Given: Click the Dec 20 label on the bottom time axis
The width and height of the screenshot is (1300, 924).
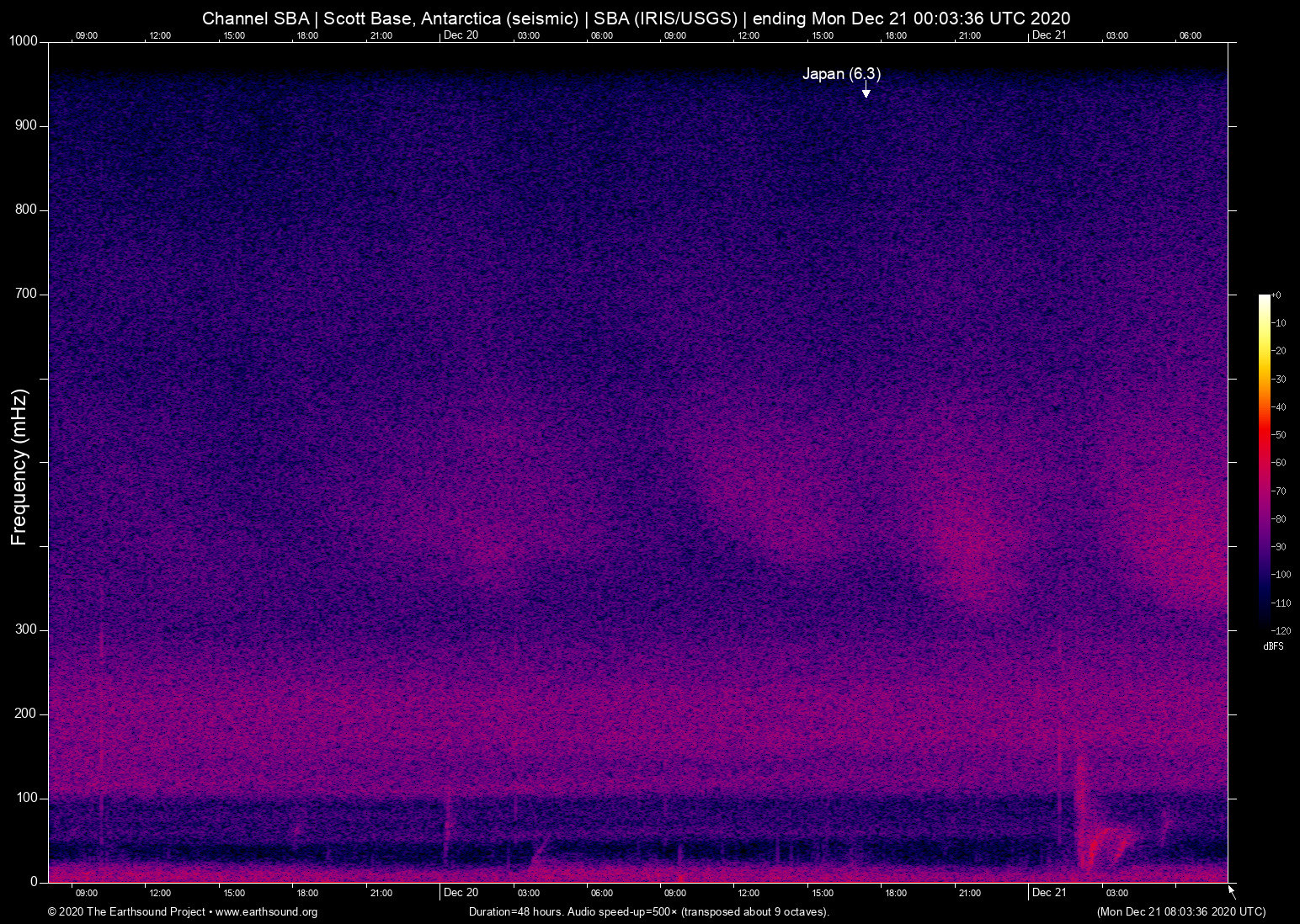Looking at the screenshot, I should [x=461, y=892].
